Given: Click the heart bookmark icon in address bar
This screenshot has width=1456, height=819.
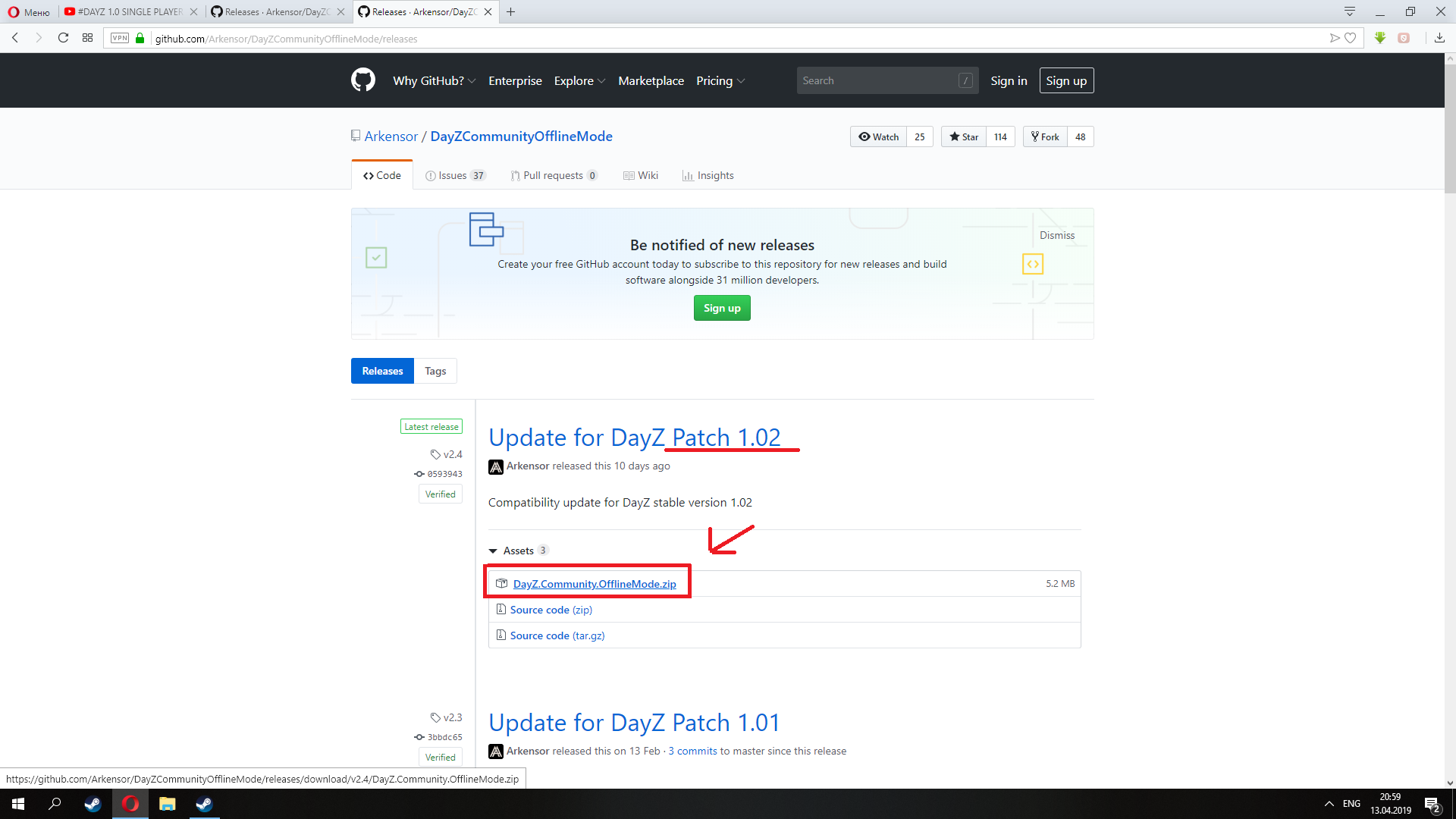Looking at the screenshot, I should [x=1351, y=38].
